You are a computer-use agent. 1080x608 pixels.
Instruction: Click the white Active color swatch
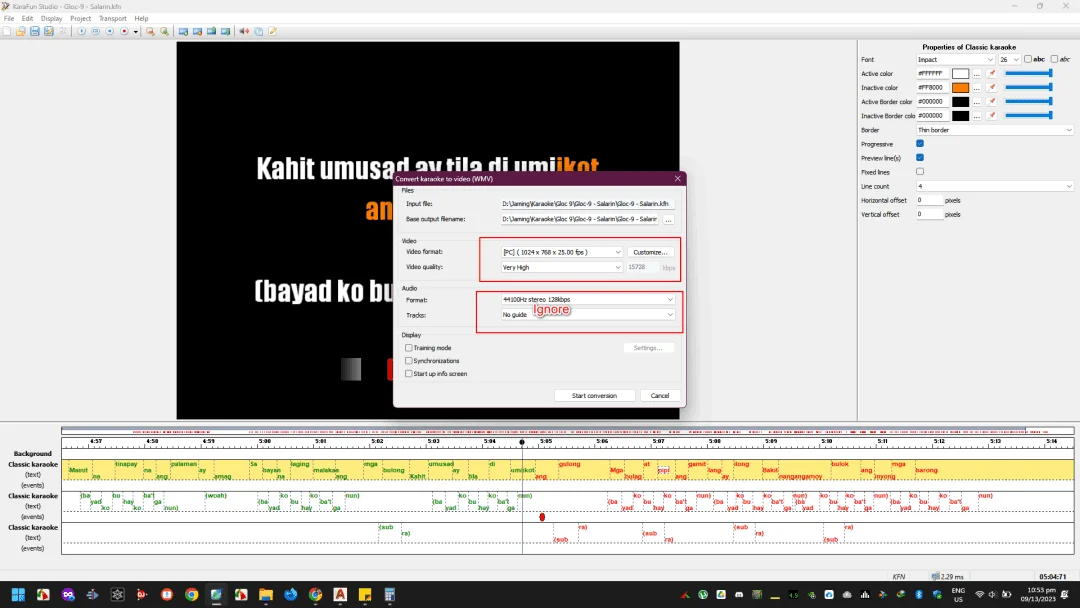[x=960, y=74]
